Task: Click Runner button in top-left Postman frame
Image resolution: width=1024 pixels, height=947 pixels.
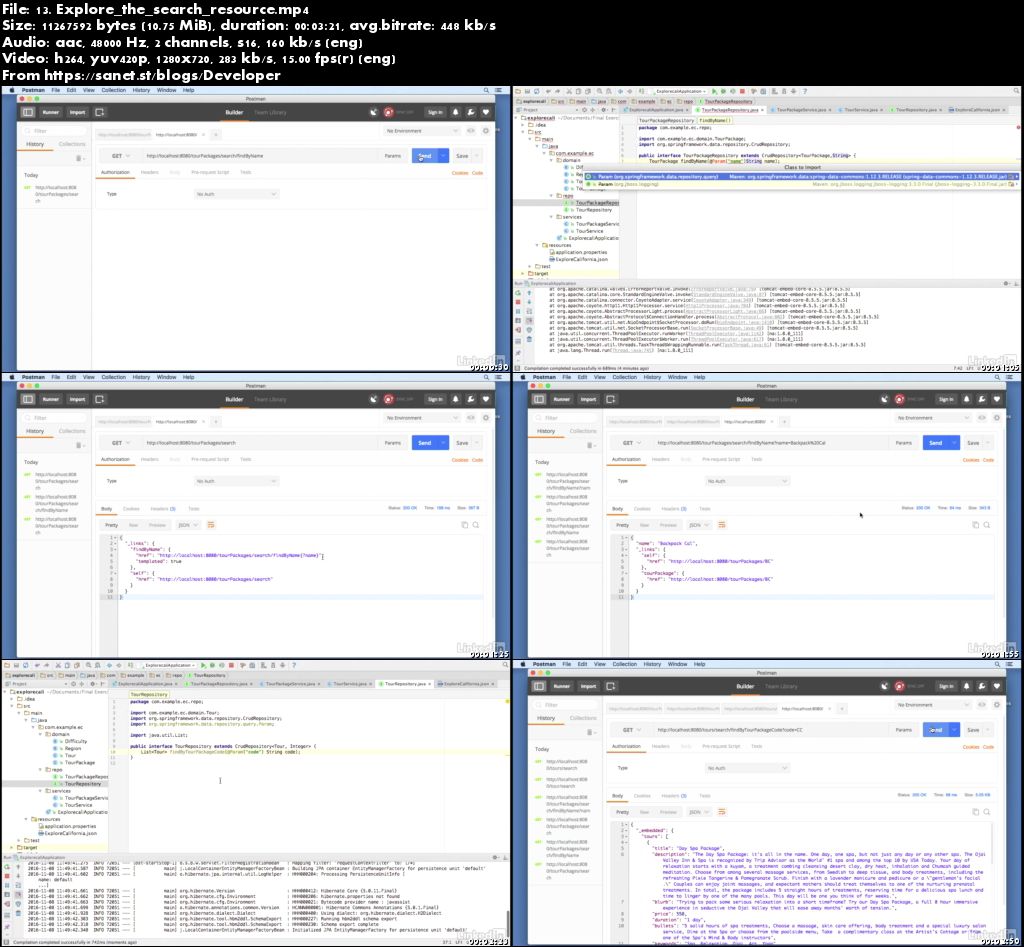Action: [x=50, y=112]
